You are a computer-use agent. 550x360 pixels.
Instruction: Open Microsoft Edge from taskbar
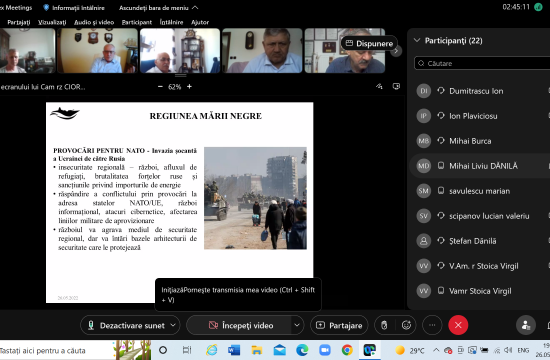302,350
